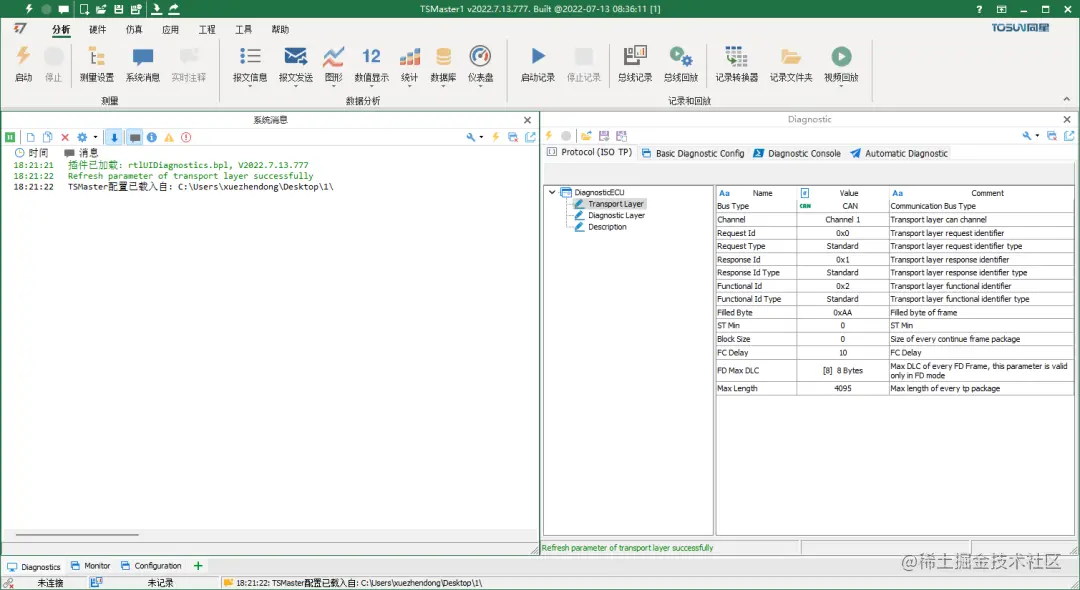The height and width of the screenshot is (590, 1080).
Task: Toggle gray message bubble filter in 系统消息 toolbar
Action: 134,137
